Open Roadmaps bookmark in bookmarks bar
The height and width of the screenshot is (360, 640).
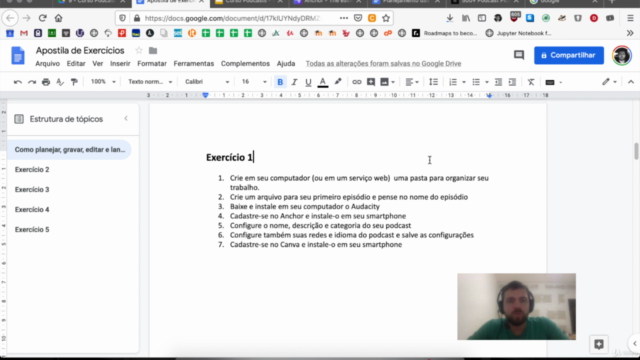(x=445, y=33)
